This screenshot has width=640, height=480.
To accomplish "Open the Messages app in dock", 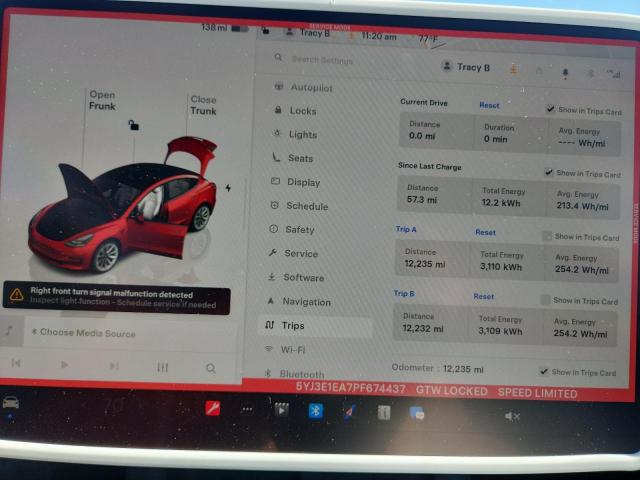I will click(417, 413).
